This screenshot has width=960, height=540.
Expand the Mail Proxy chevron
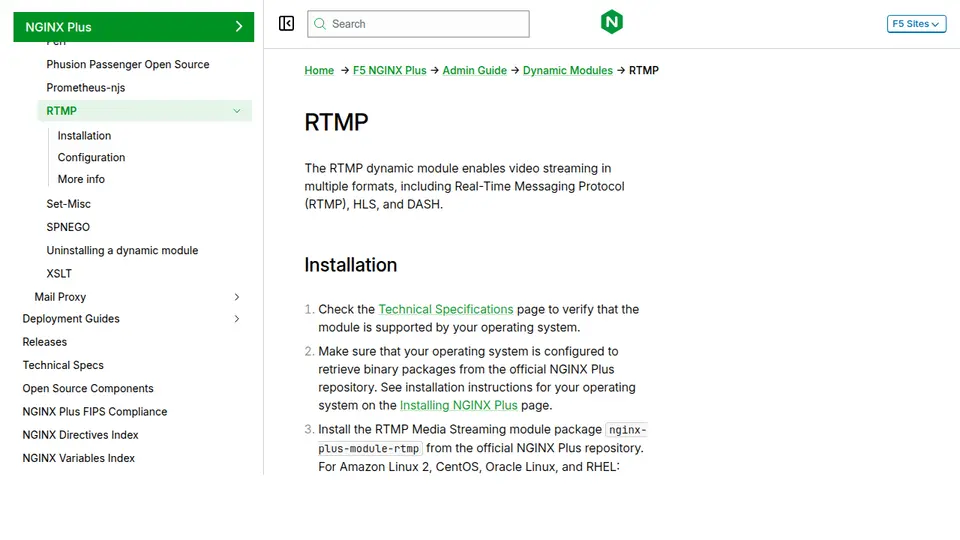pos(237,297)
